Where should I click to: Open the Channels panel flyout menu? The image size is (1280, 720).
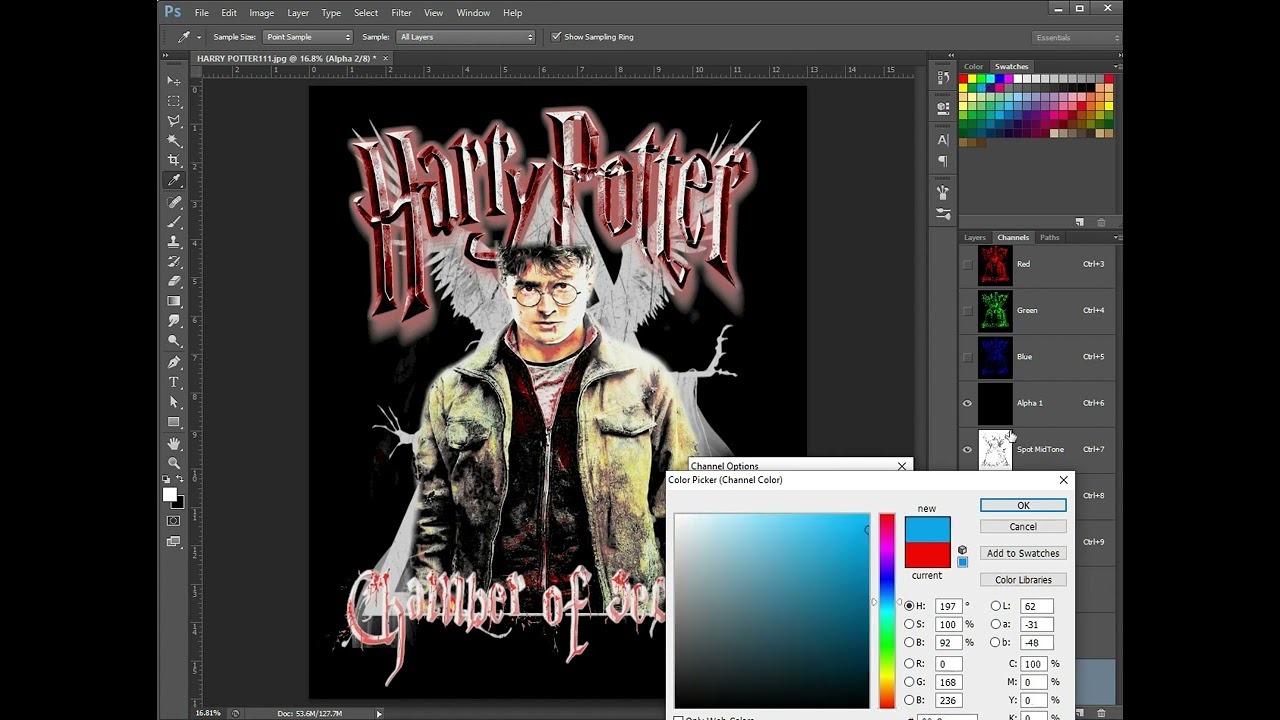pyautogui.click(x=1116, y=238)
